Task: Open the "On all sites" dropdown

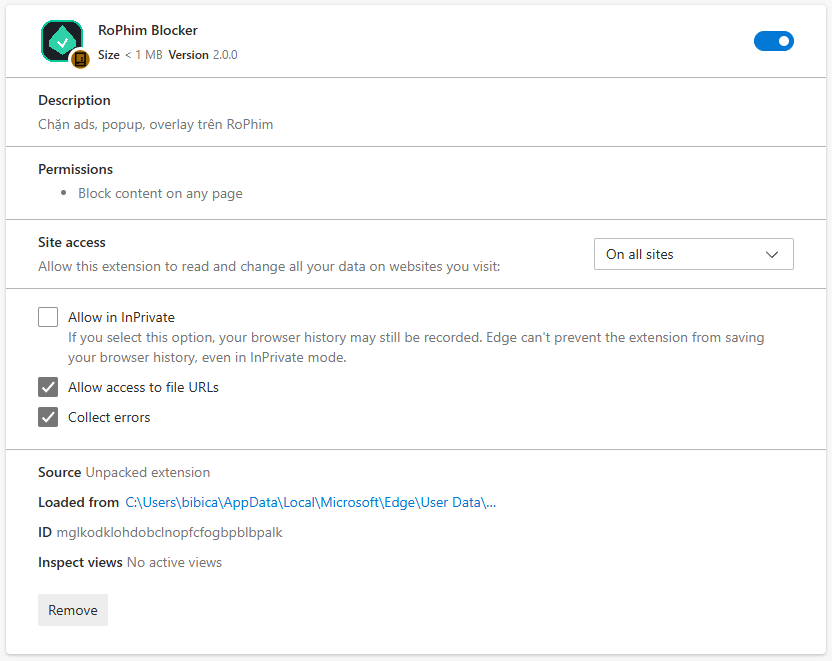Action: [693, 254]
